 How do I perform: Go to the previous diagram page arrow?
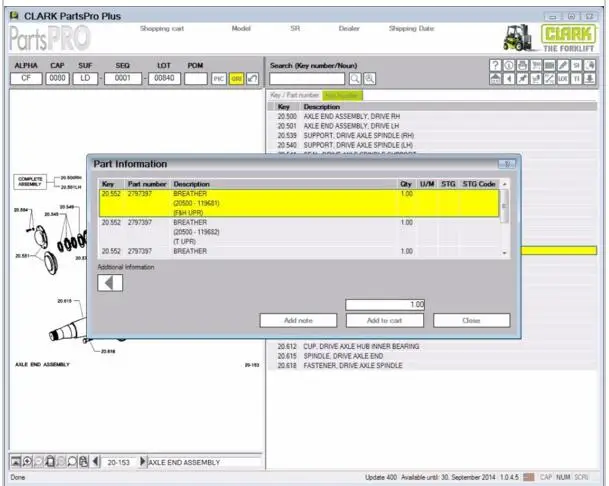[x=96, y=461]
